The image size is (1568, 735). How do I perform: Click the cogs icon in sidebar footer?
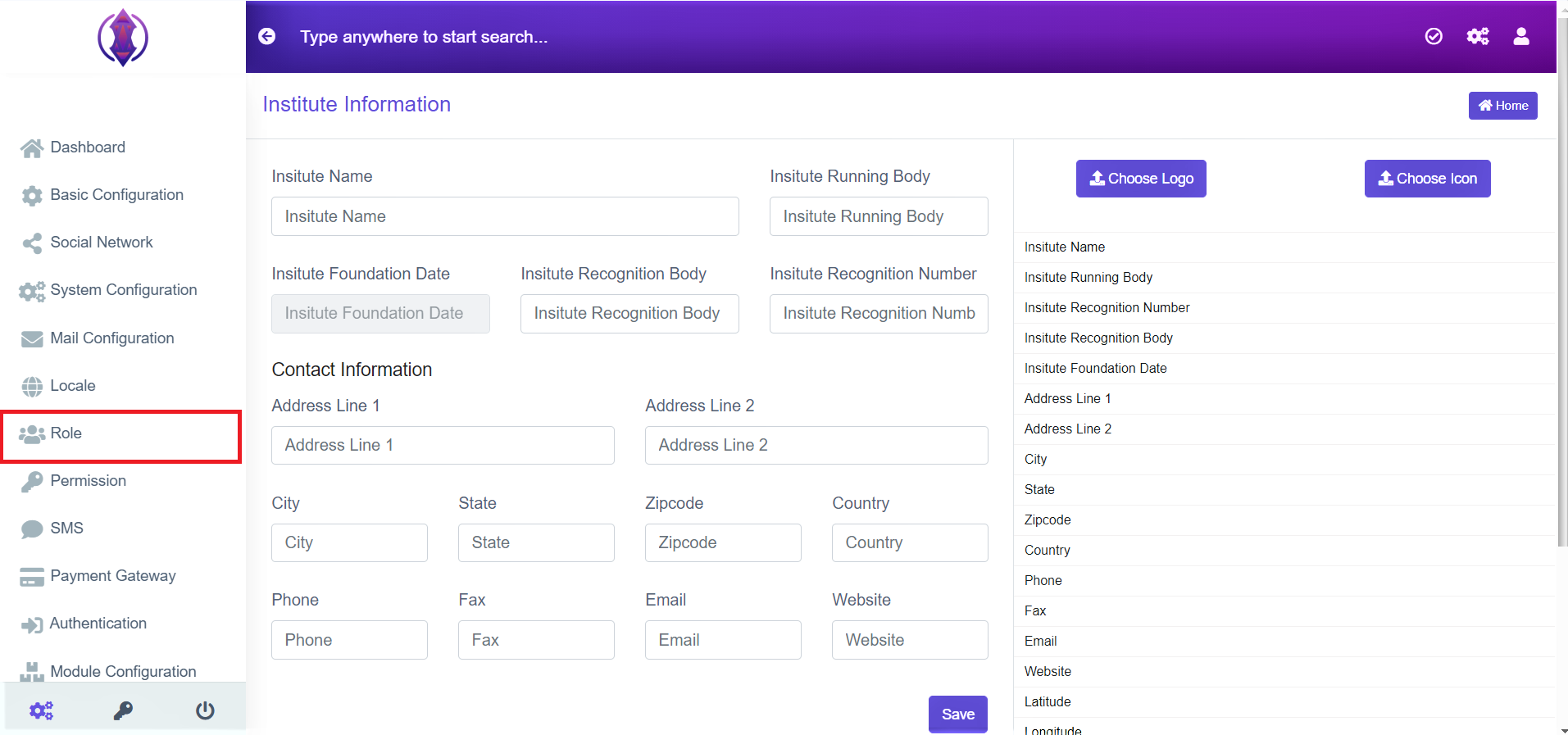[42, 710]
